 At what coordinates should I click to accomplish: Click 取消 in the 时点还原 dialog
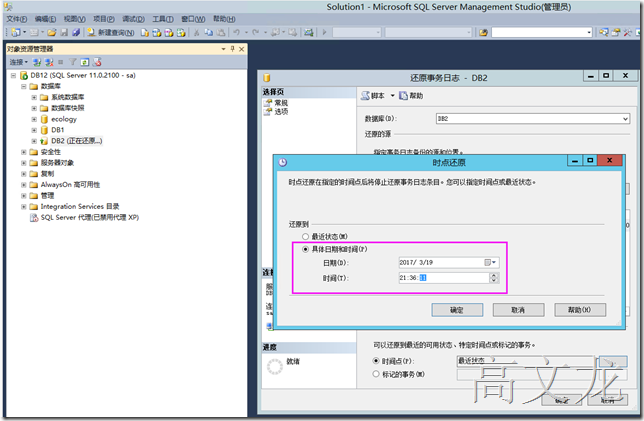tap(518, 310)
